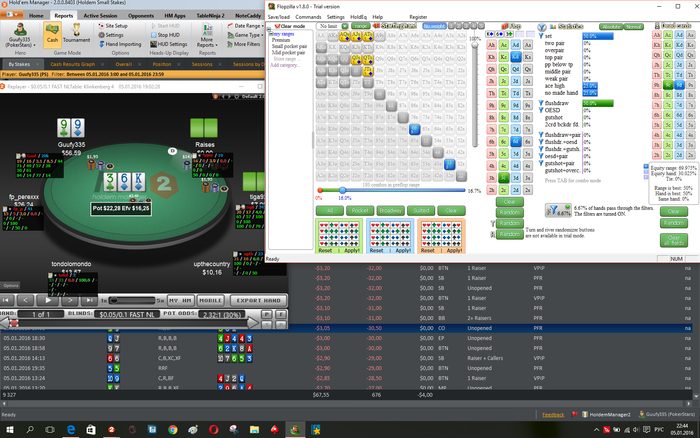Click Replayer speed slider handle
700x438 pixels.
(x=113, y=300)
